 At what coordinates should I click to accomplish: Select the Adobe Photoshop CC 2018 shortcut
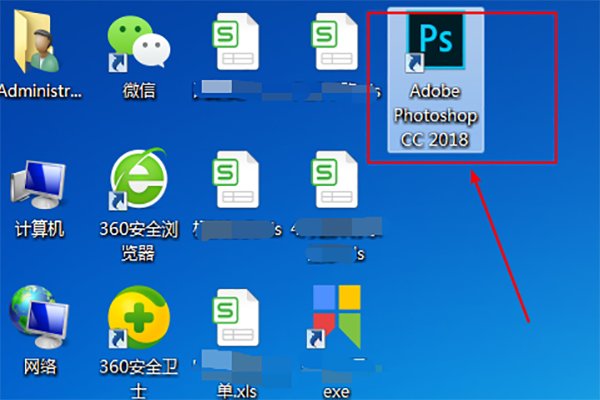pyautogui.click(x=435, y=80)
